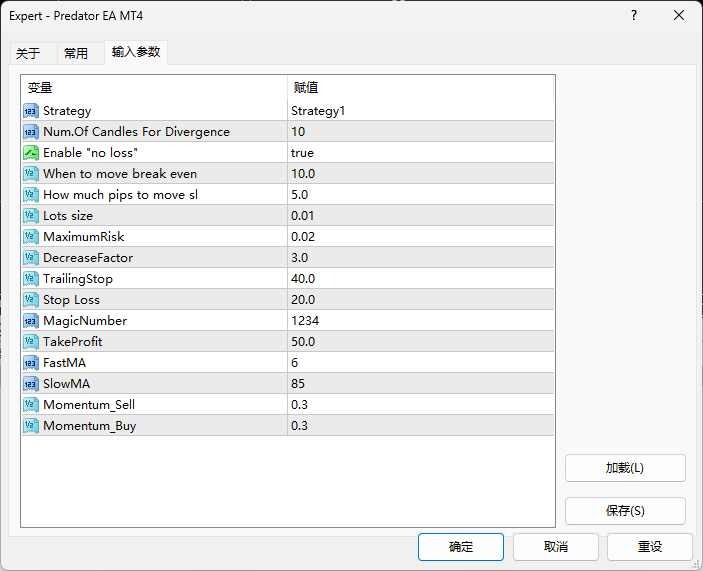This screenshot has height=571, width=703.
Task: Click the integer icon beside Strategy
Action: coord(31,111)
